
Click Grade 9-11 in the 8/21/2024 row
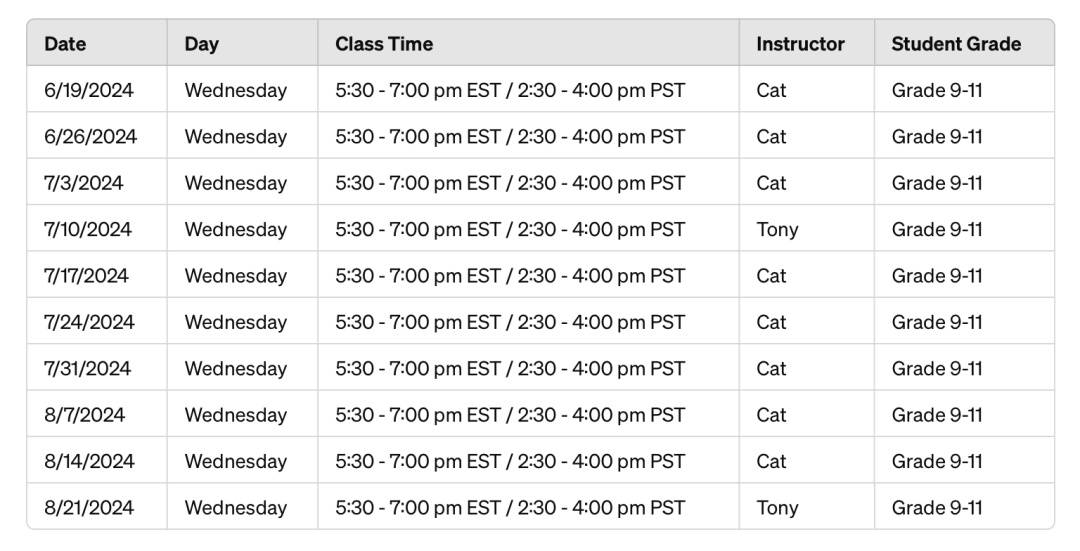click(x=937, y=508)
